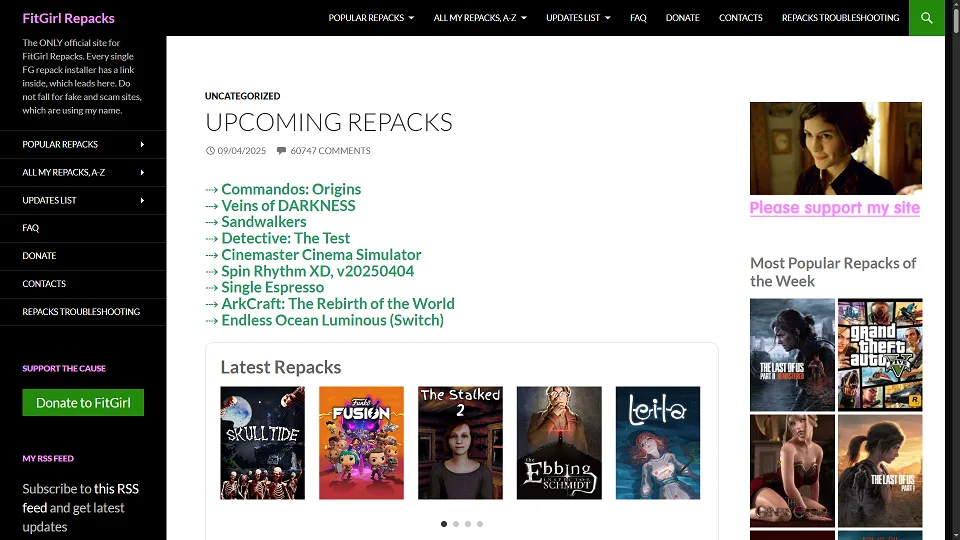The width and height of the screenshot is (960, 540).
Task: Open The Last of Us Part II cover
Action: [x=792, y=355]
